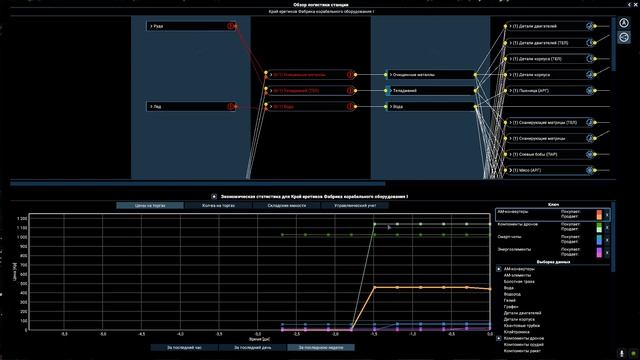640x360 pixels.
Task: Remove Энергоэлементы from key with its X
Action: click(607, 253)
